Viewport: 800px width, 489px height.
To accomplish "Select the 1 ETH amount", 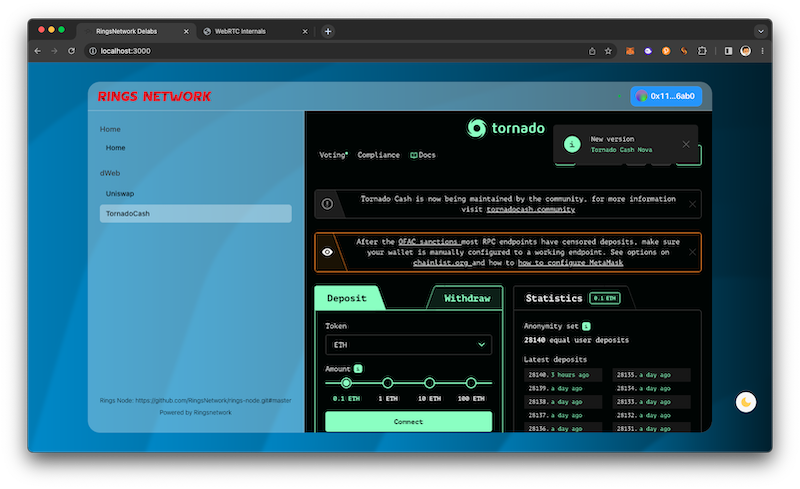I will (x=388, y=383).
